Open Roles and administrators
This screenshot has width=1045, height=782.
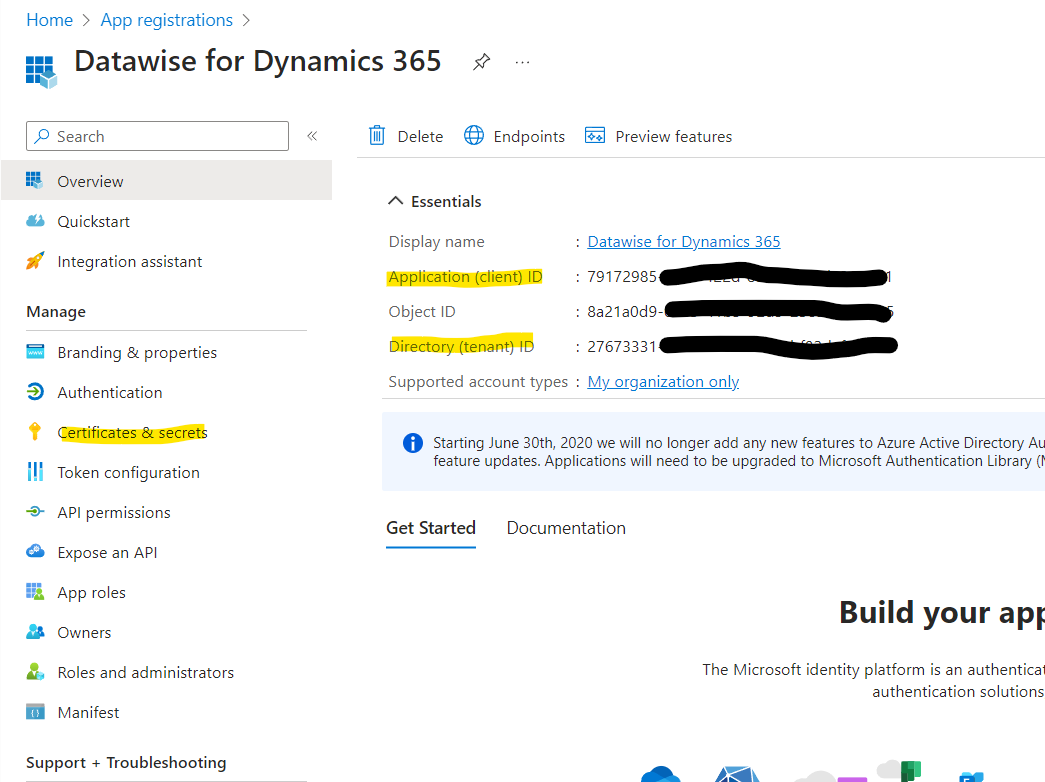coord(145,672)
